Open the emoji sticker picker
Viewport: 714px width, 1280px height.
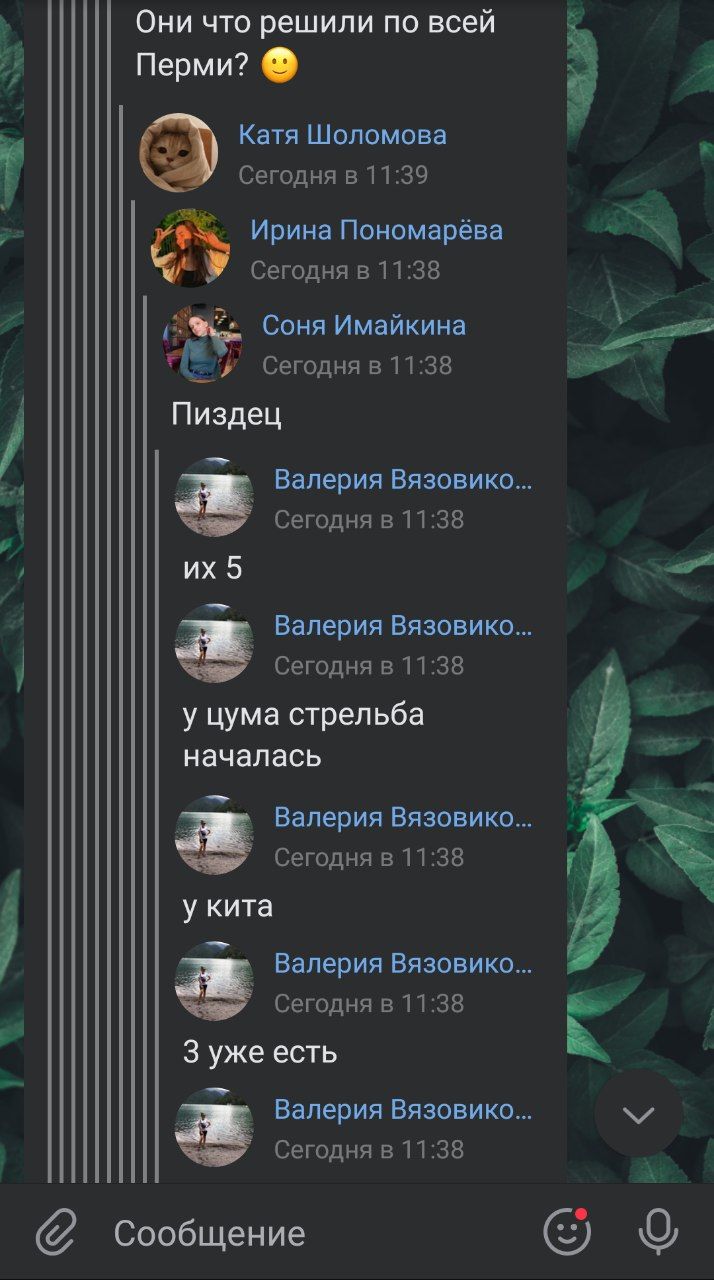point(567,1232)
